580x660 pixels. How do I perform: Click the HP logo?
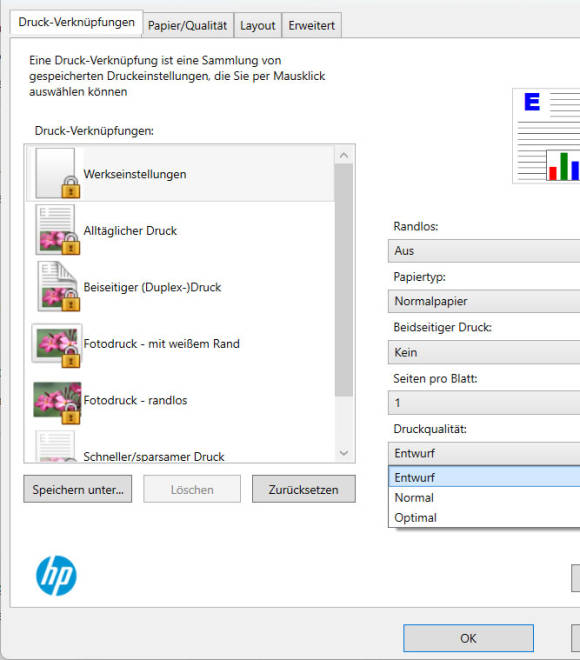pos(56,575)
